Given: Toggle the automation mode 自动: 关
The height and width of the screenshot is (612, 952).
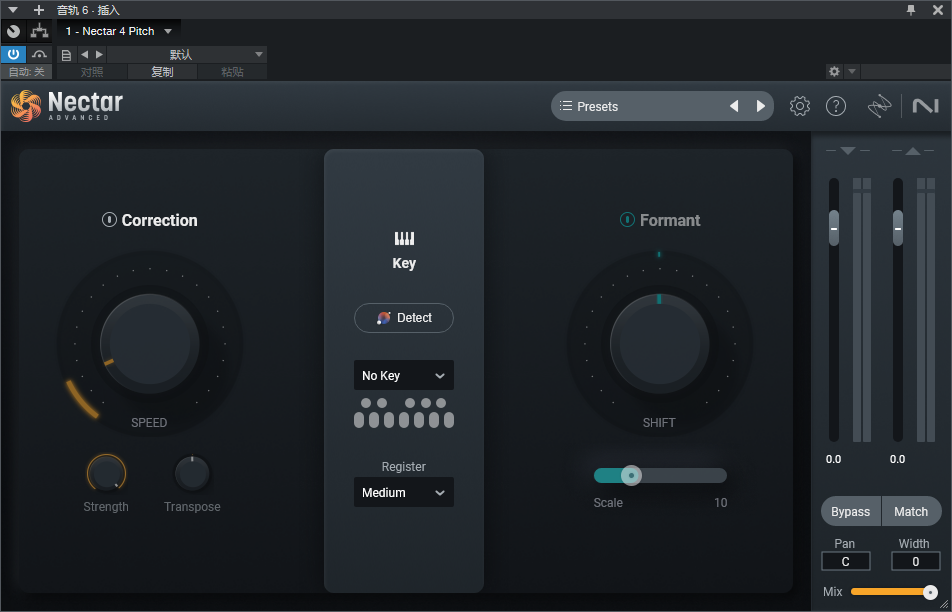Looking at the screenshot, I should coord(26,72).
